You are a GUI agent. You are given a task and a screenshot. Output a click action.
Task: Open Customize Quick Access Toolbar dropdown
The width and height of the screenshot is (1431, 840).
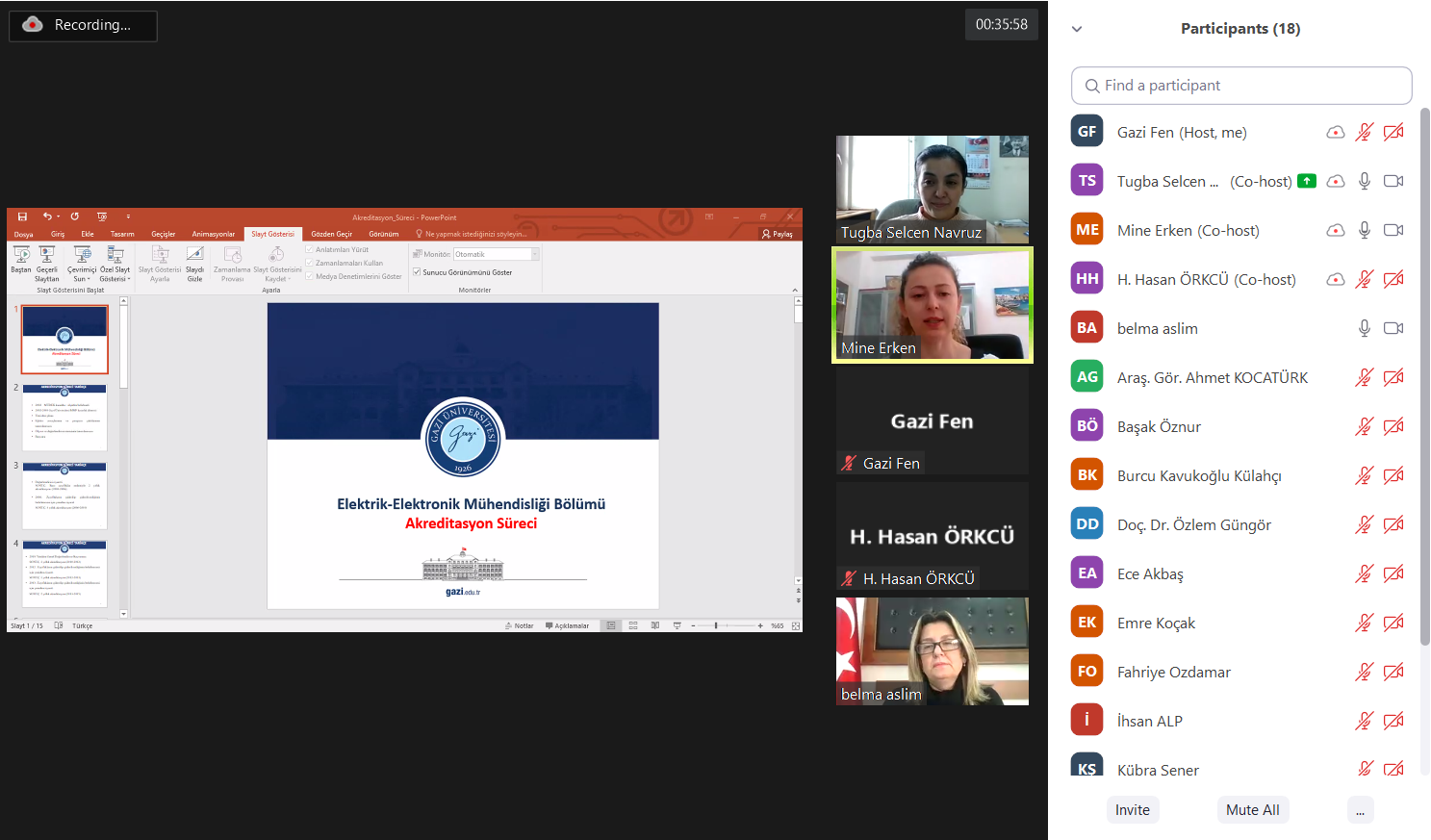click(x=128, y=216)
